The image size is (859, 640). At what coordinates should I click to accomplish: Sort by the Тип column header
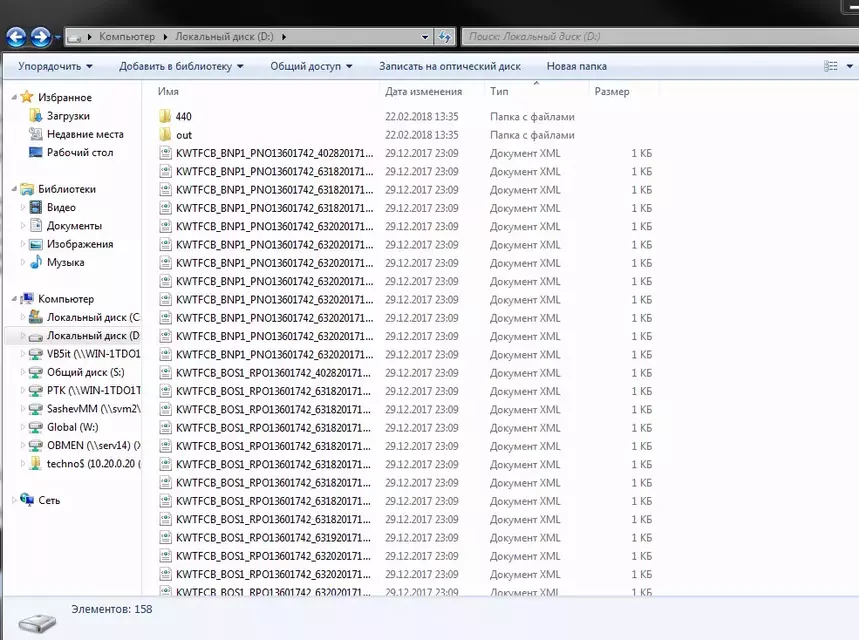[x=499, y=92]
